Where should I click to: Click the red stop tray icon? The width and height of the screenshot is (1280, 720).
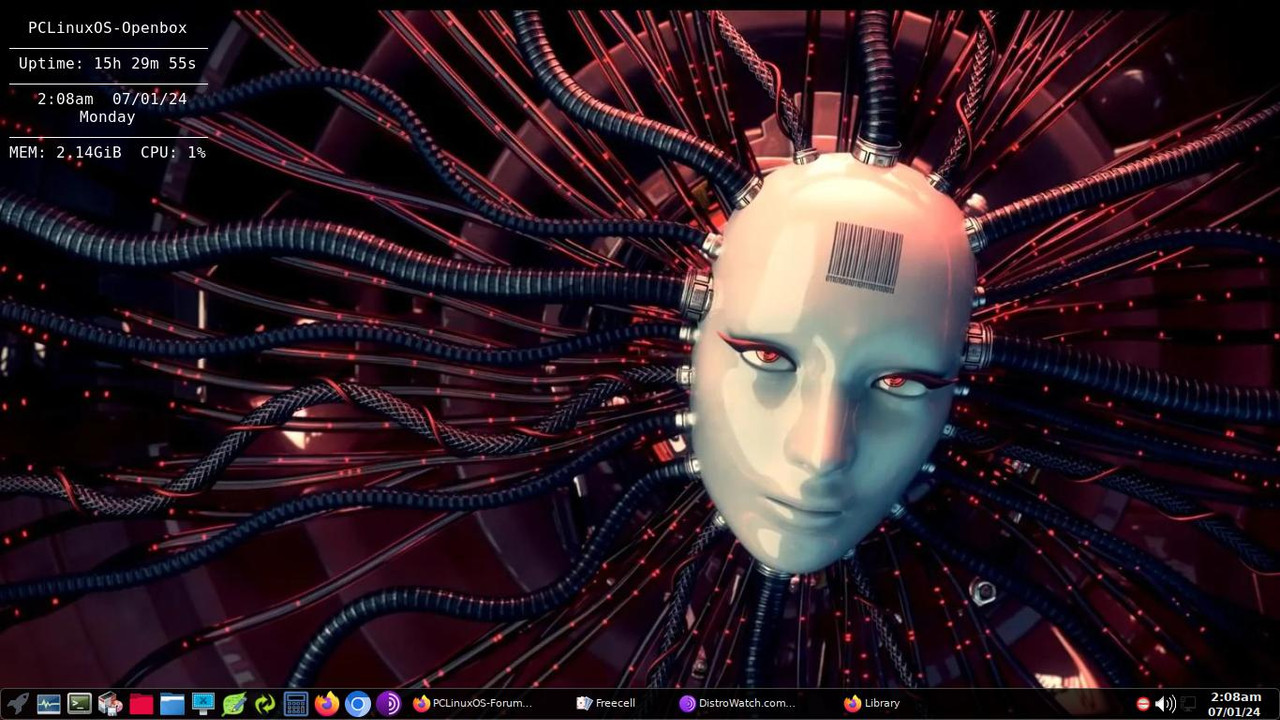click(x=1143, y=704)
